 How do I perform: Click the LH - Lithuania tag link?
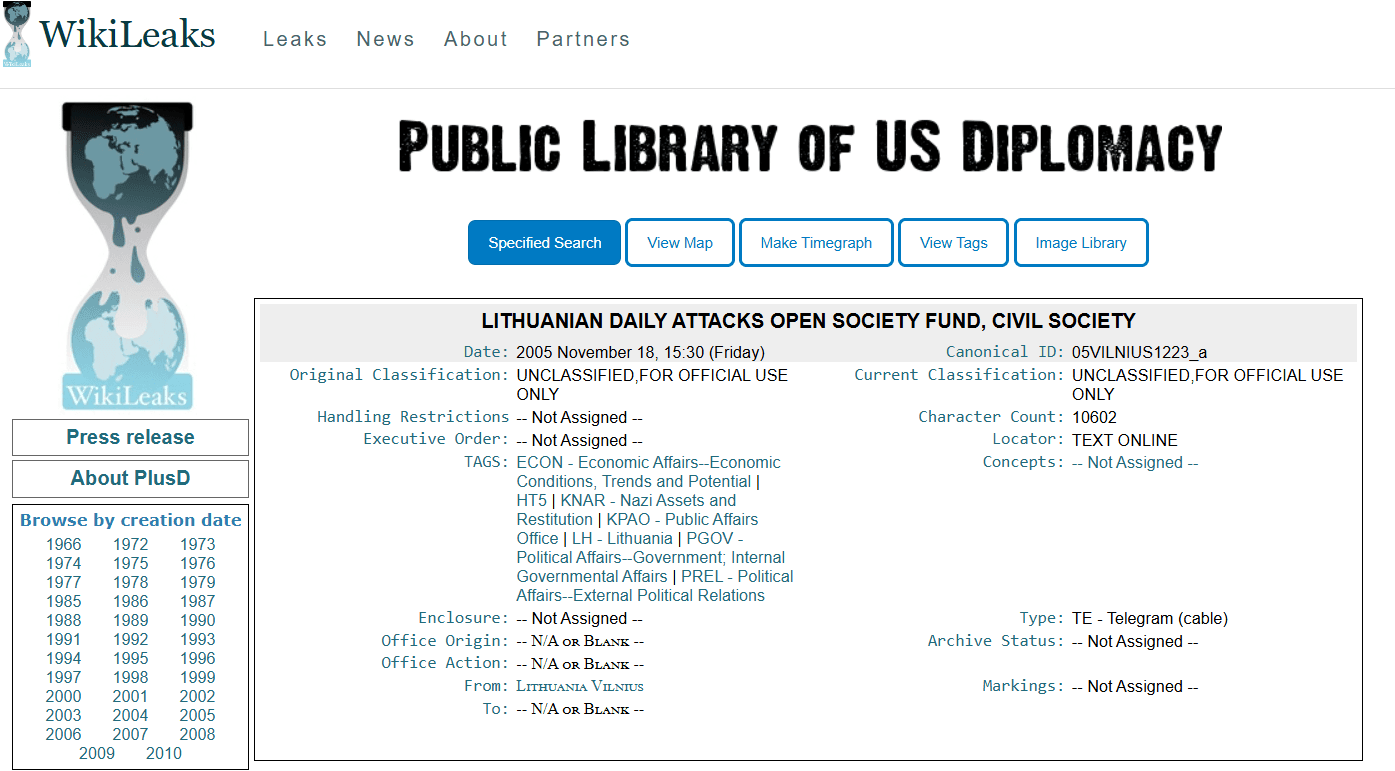[x=622, y=538]
